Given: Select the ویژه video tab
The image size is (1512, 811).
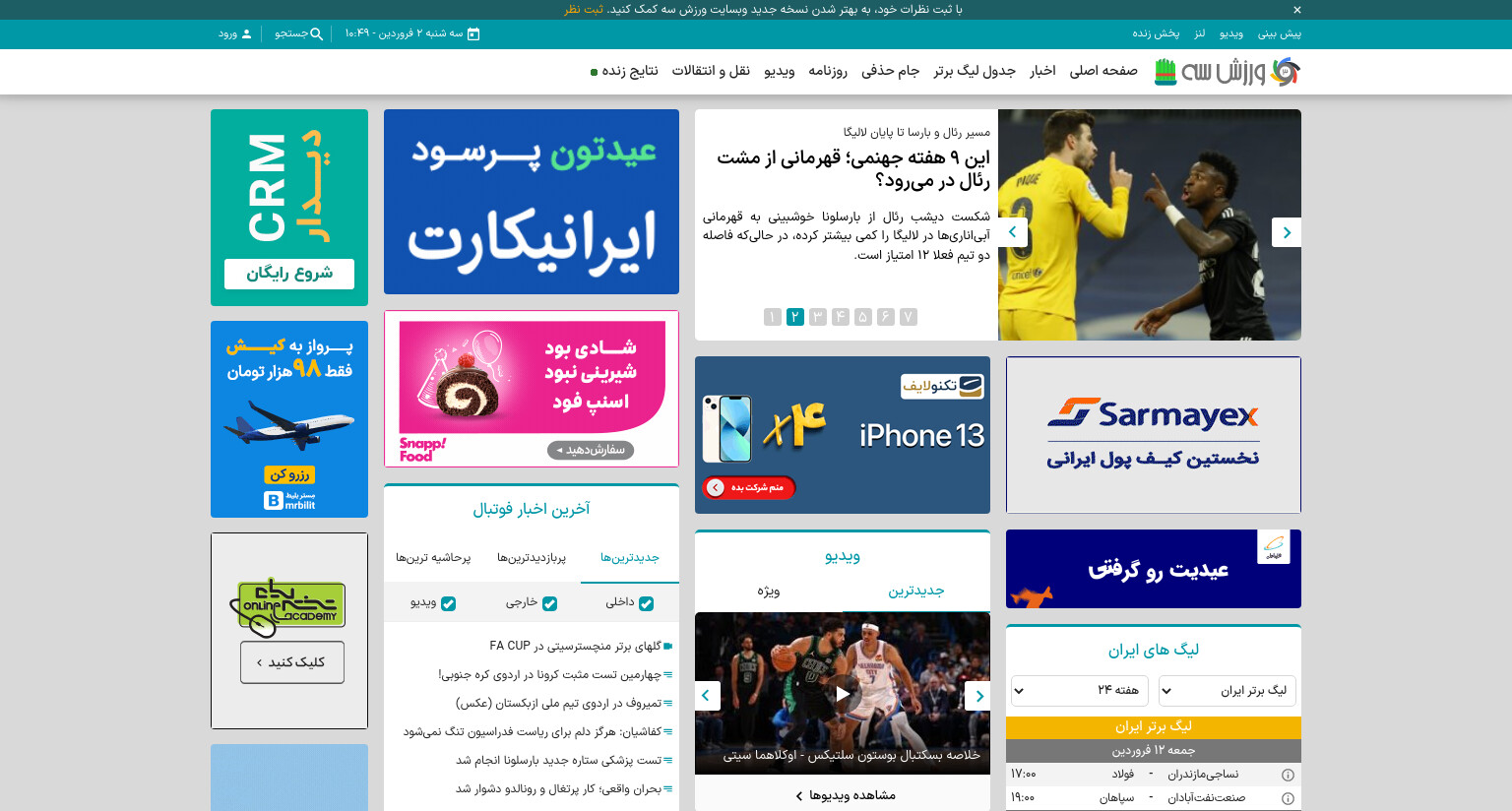Looking at the screenshot, I should [769, 591].
